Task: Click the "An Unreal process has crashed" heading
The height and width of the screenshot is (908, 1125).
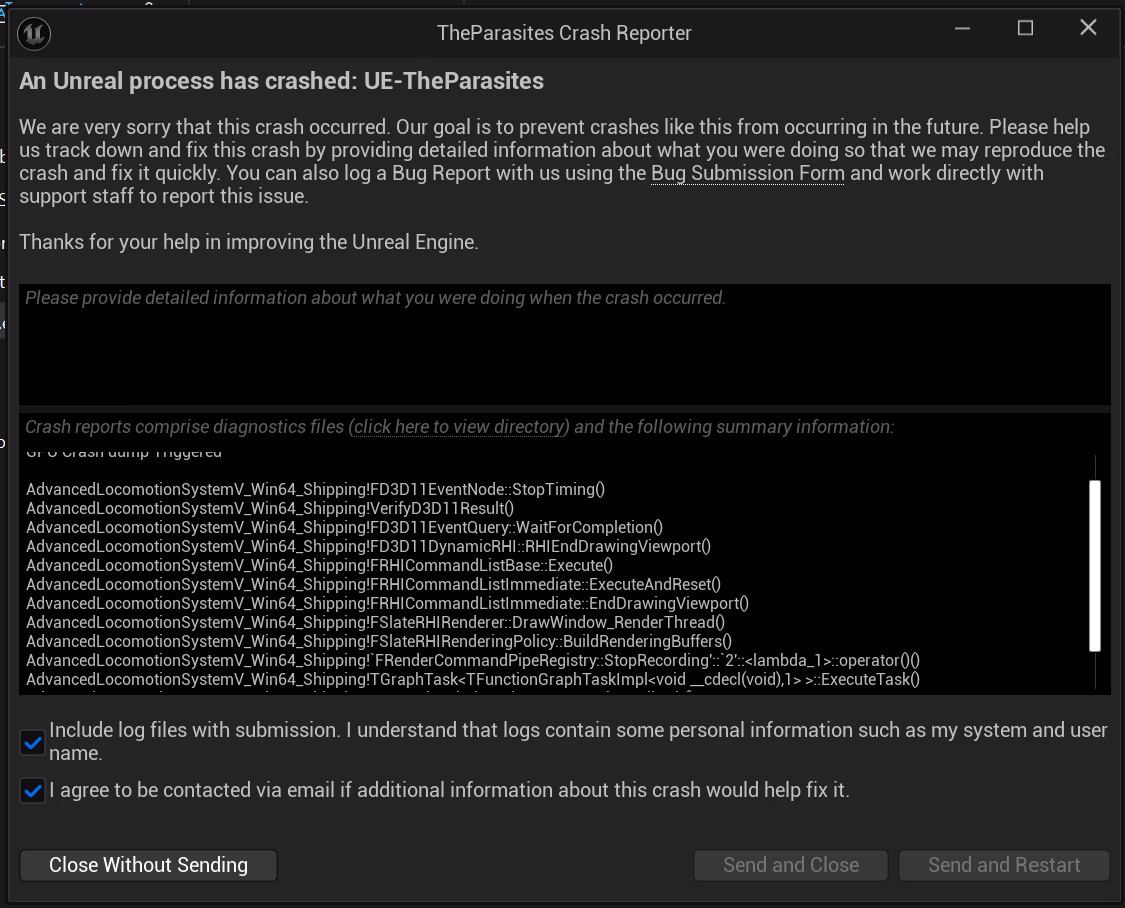Action: click(281, 81)
